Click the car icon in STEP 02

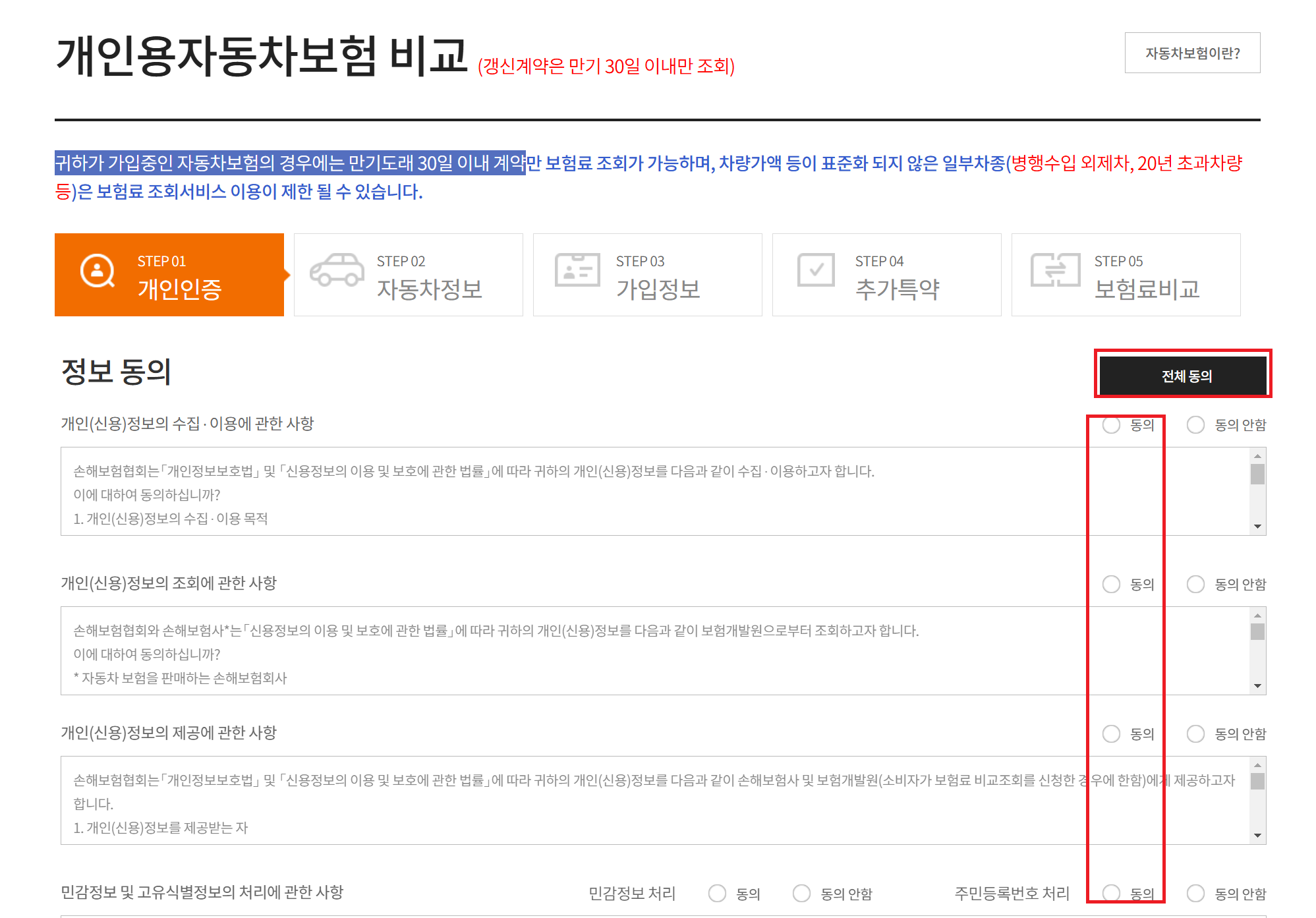(337, 270)
